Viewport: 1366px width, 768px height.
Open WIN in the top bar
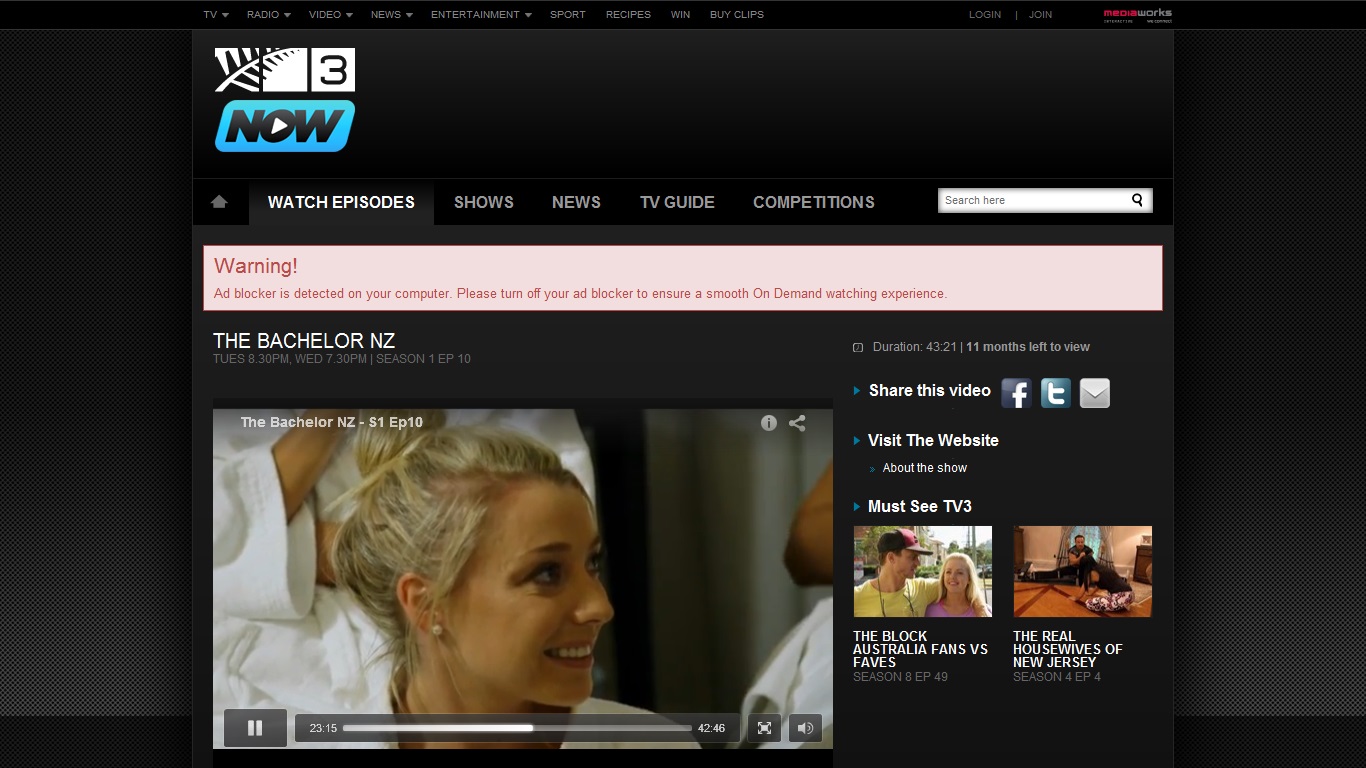680,15
